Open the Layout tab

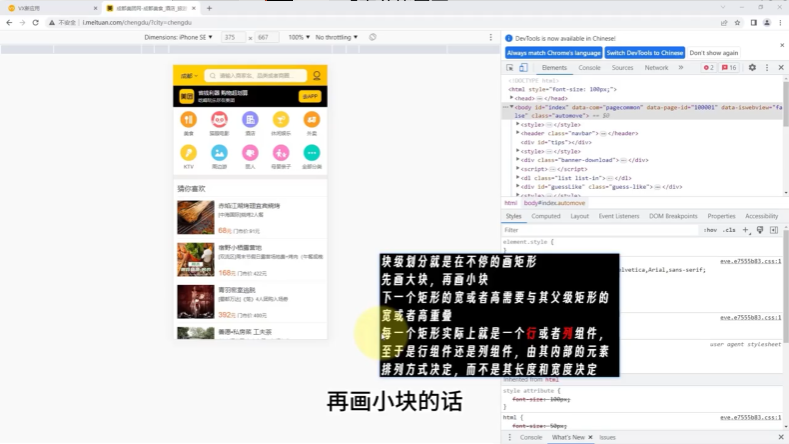tap(579, 216)
